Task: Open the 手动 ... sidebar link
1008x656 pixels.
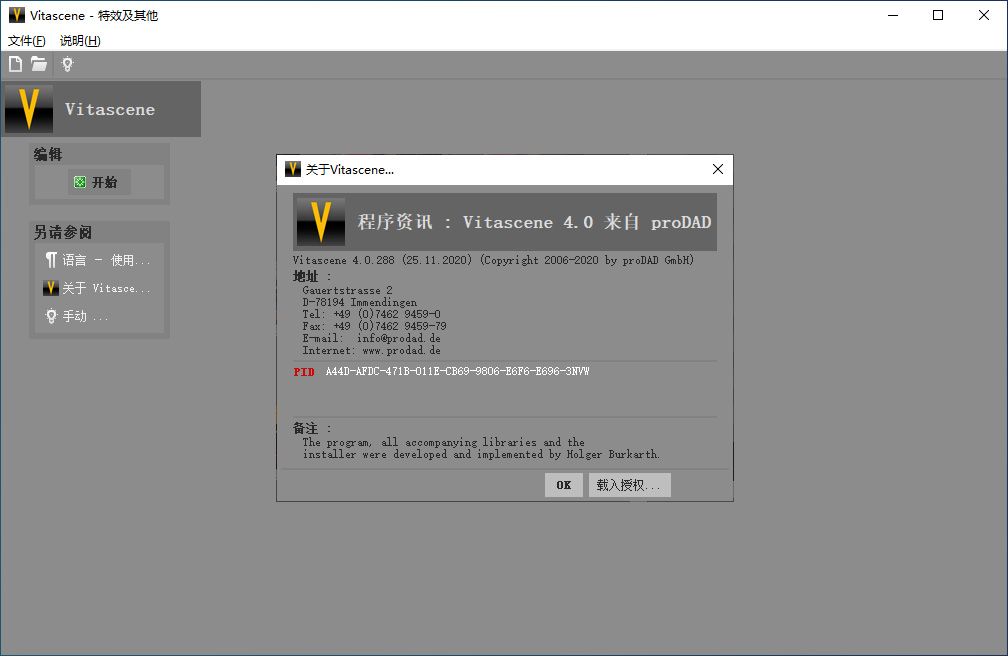Action: pyautogui.click(x=77, y=316)
